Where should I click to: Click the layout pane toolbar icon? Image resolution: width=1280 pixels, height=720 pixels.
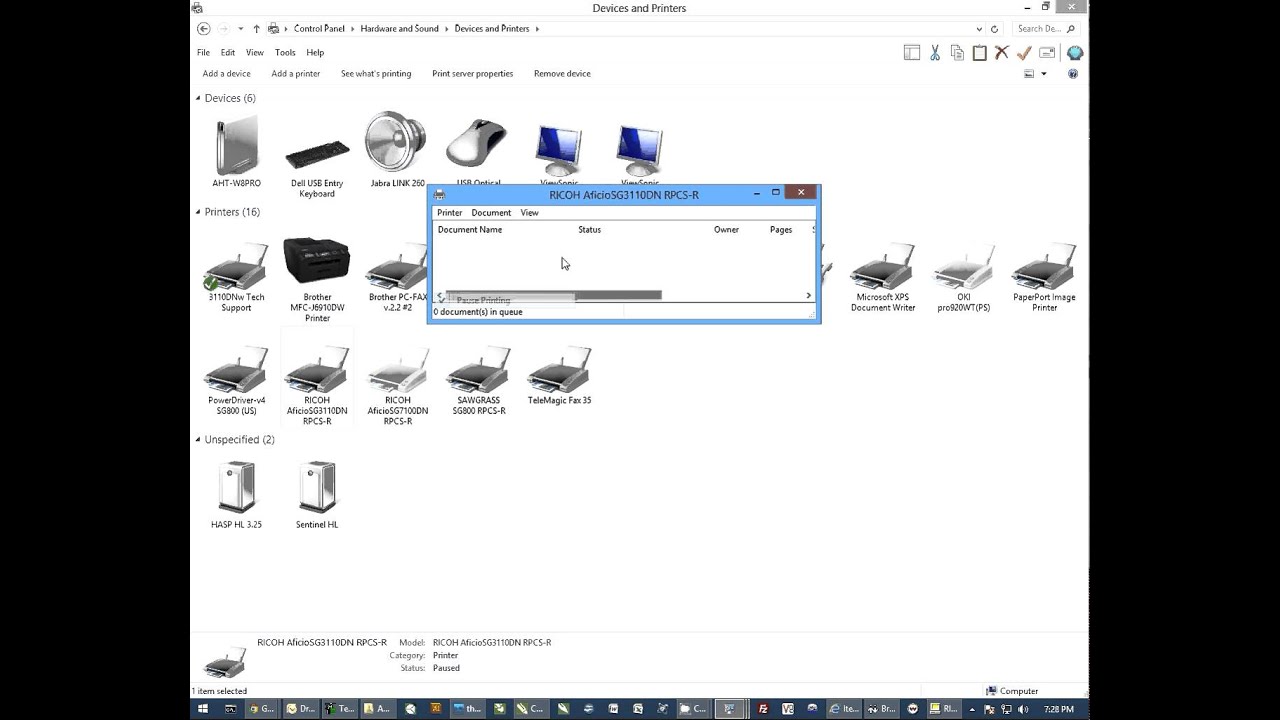pos(912,53)
